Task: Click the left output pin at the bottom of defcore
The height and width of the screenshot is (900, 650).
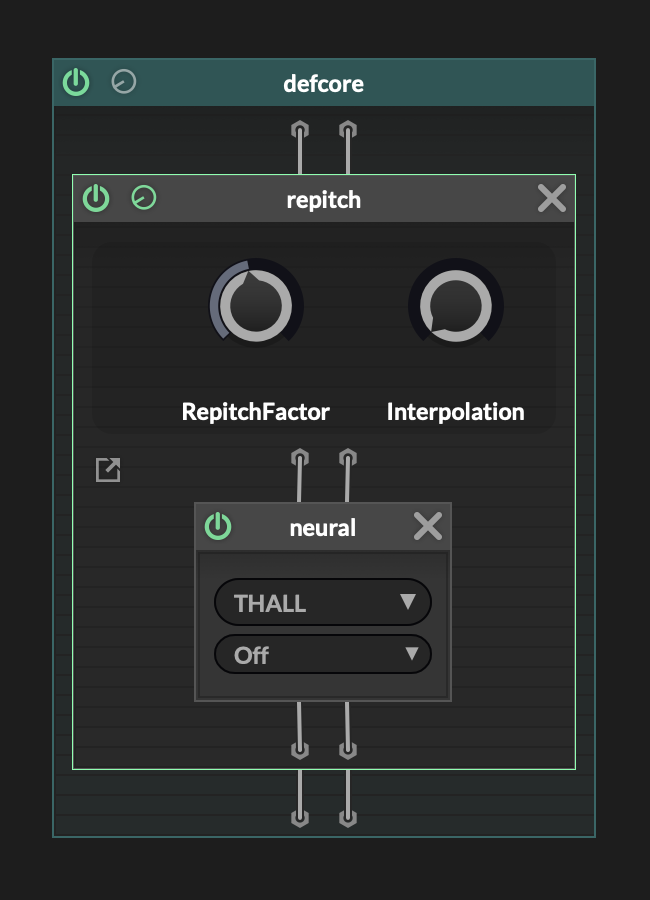Action: [300, 817]
